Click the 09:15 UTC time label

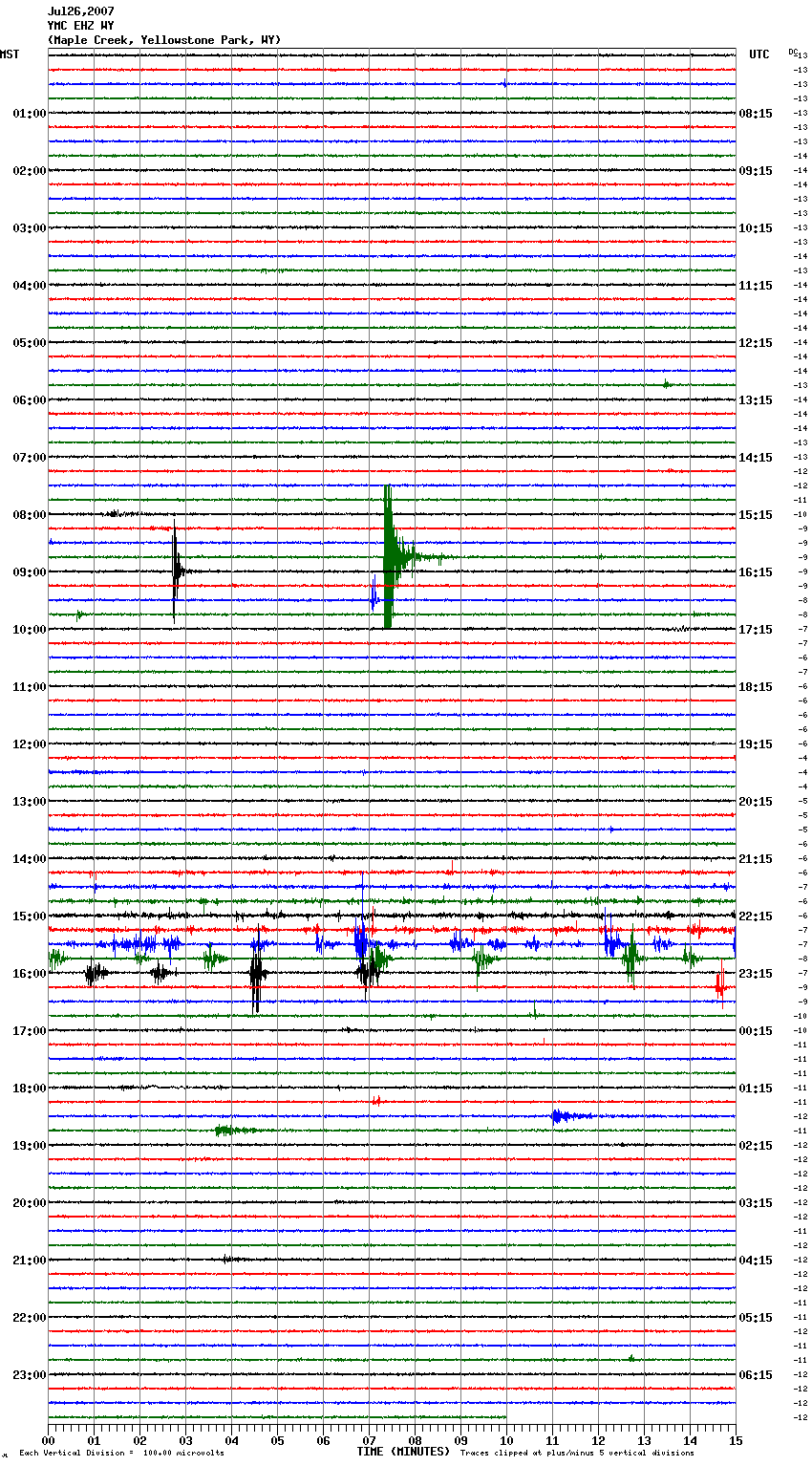click(756, 171)
